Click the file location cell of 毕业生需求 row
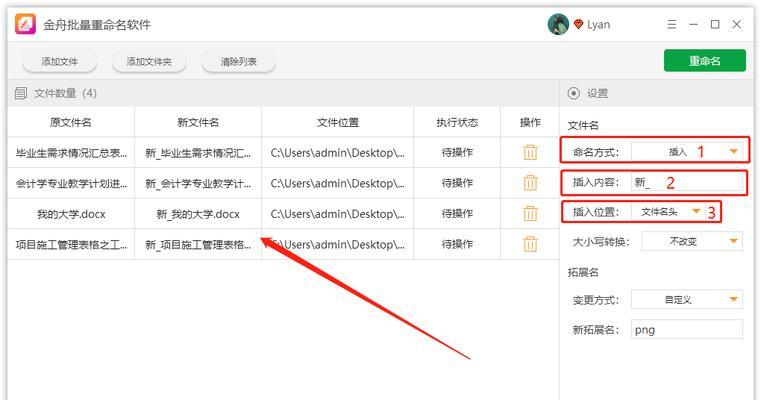The width and height of the screenshot is (761, 400). [x=337, y=152]
